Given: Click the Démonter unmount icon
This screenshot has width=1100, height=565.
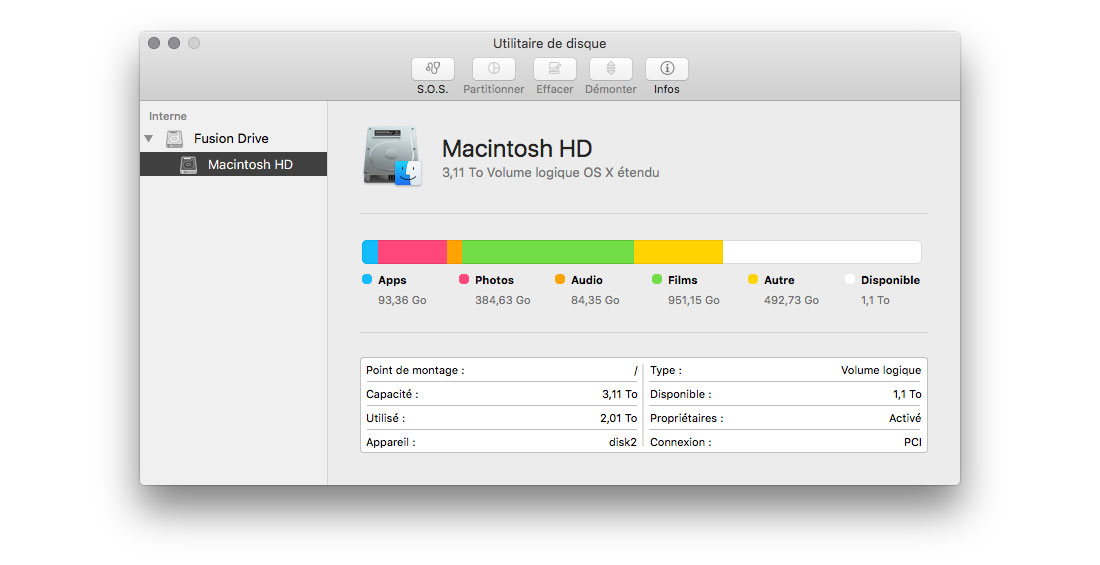Looking at the screenshot, I should (610, 69).
